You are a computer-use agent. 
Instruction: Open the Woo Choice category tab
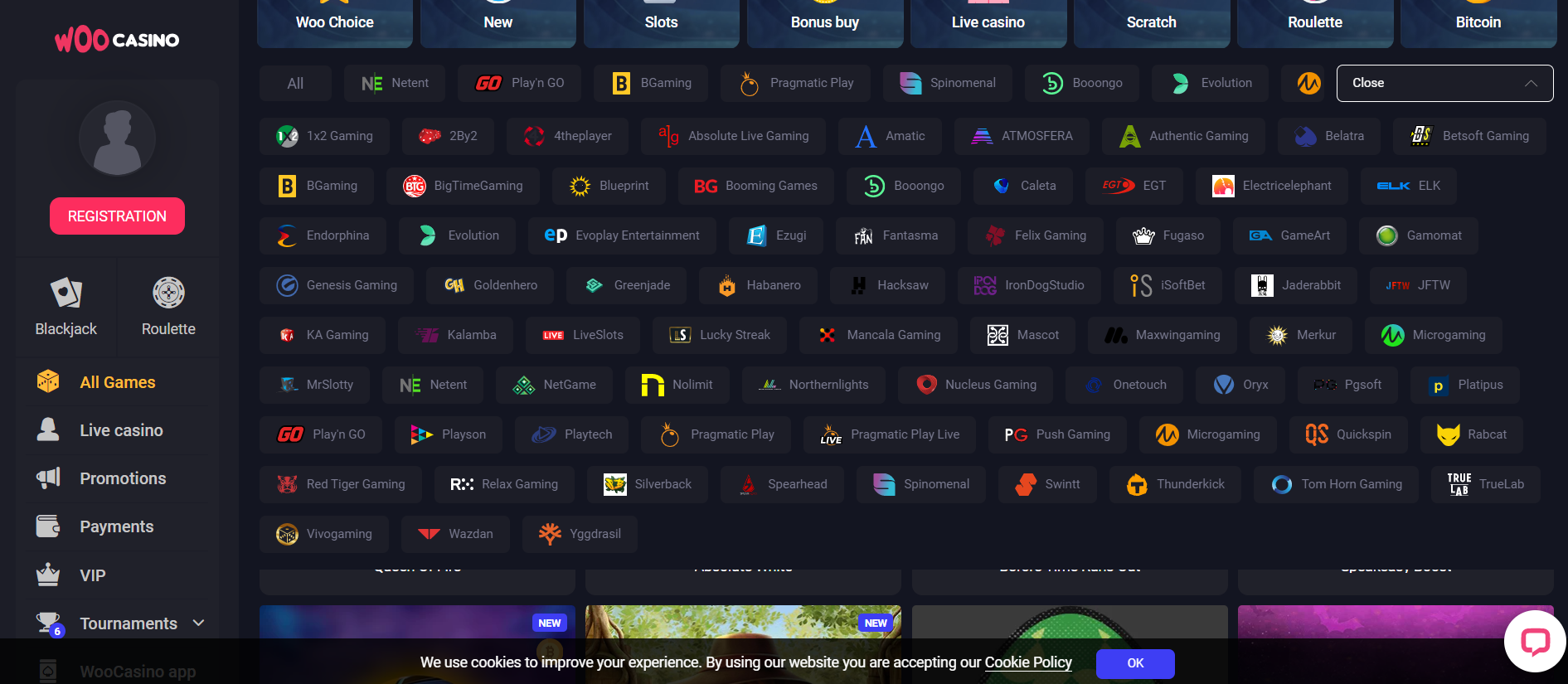point(335,22)
